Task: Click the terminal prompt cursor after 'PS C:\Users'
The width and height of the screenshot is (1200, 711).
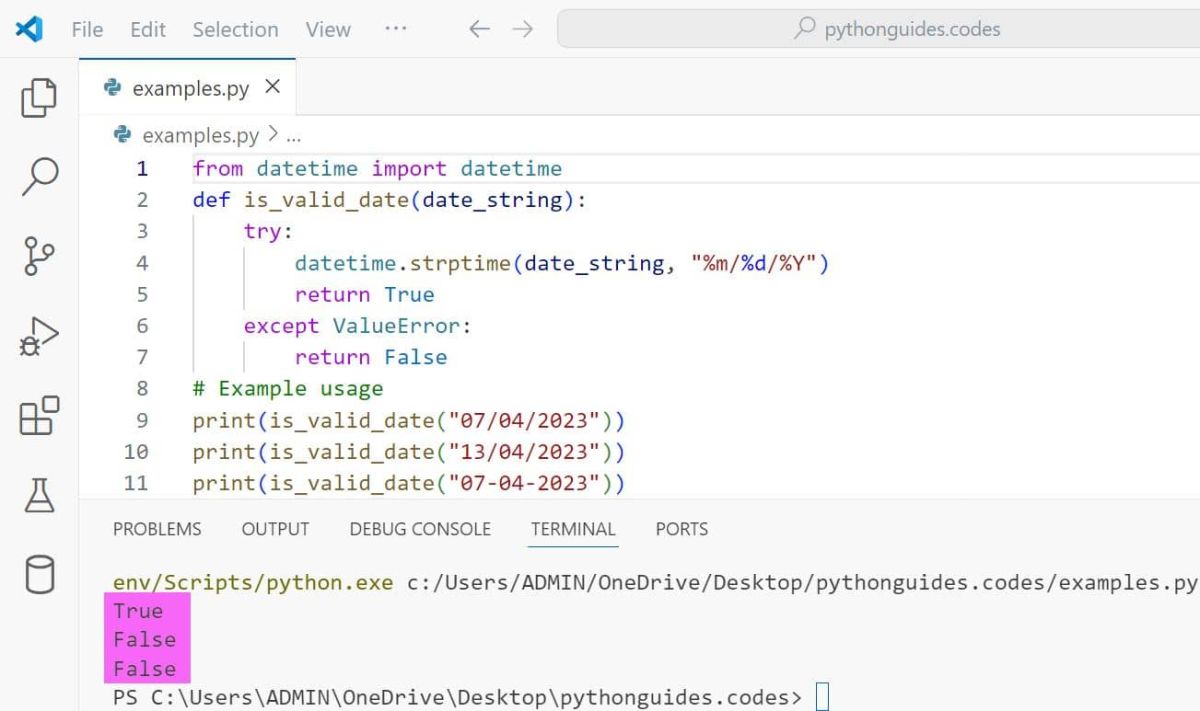Action: coord(822,696)
